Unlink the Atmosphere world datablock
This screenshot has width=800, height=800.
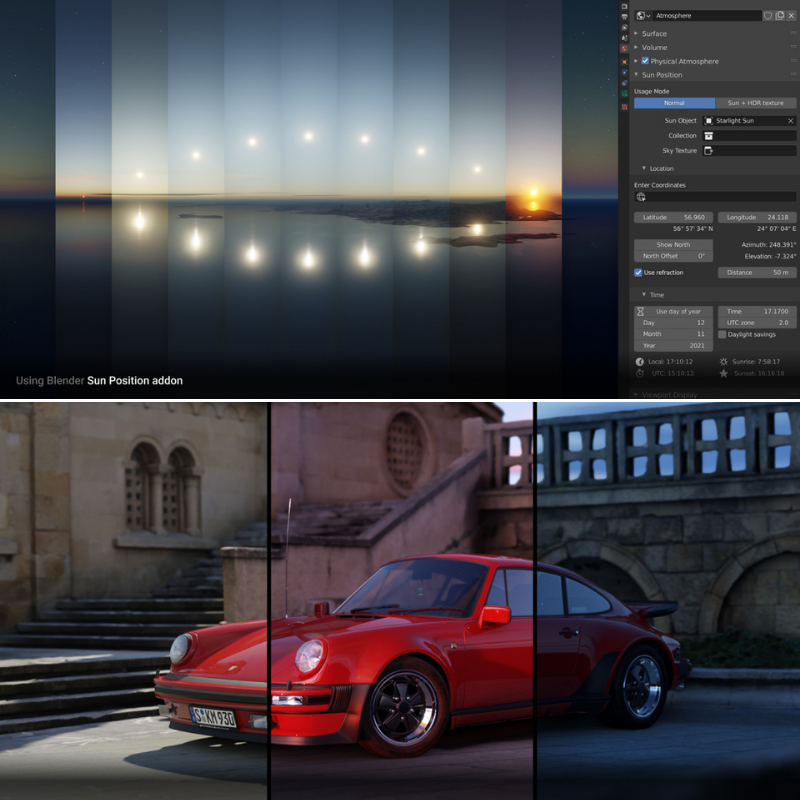click(x=791, y=16)
